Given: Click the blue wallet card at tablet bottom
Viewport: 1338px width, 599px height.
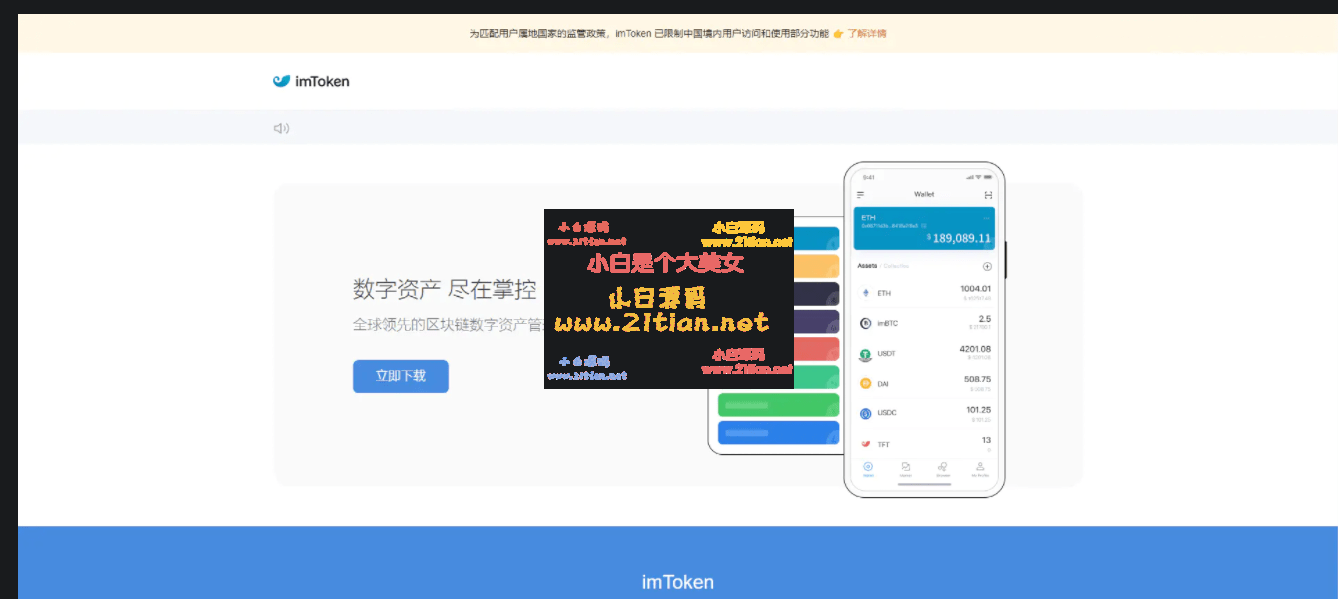Looking at the screenshot, I should point(778,433).
